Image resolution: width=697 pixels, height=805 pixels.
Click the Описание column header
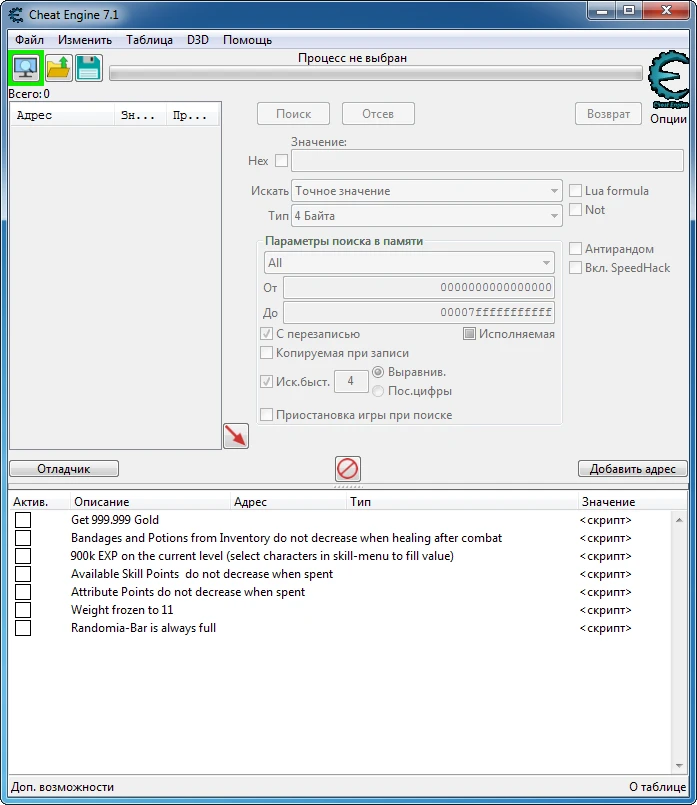150,502
